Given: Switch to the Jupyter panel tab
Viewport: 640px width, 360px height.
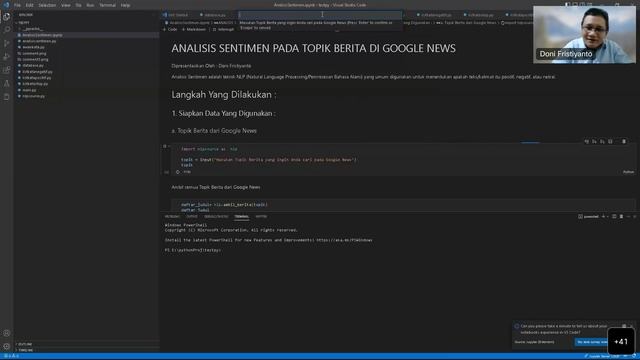Looking at the screenshot, I should coord(261,217).
